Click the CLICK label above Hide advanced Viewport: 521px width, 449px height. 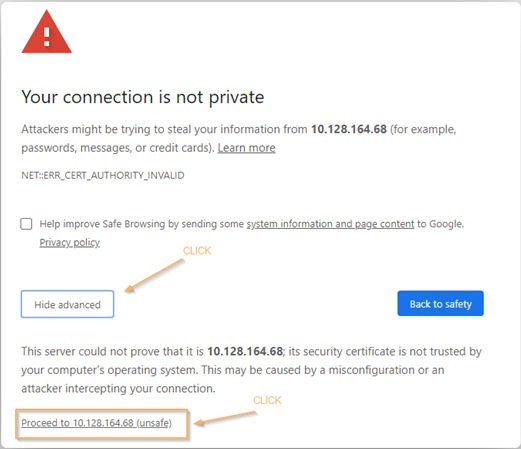click(197, 251)
